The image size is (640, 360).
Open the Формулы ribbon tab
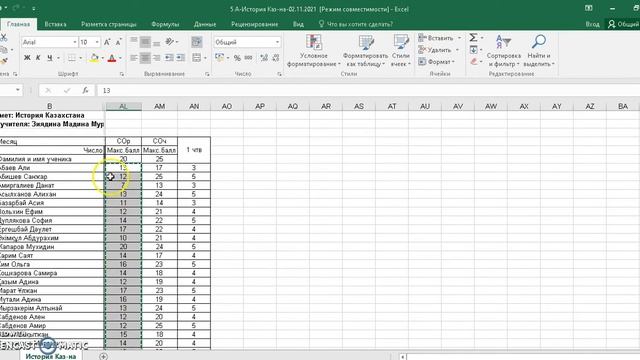tap(165, 24)
